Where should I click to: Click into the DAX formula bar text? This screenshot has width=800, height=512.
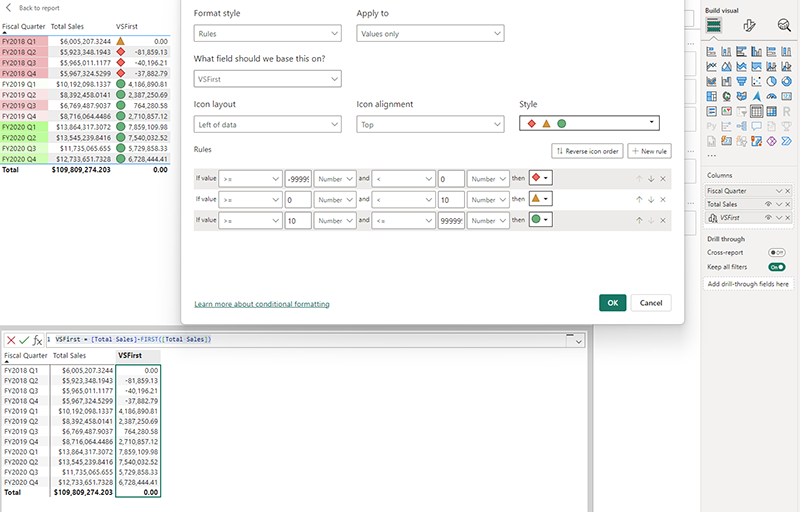(x=133, y=339)
